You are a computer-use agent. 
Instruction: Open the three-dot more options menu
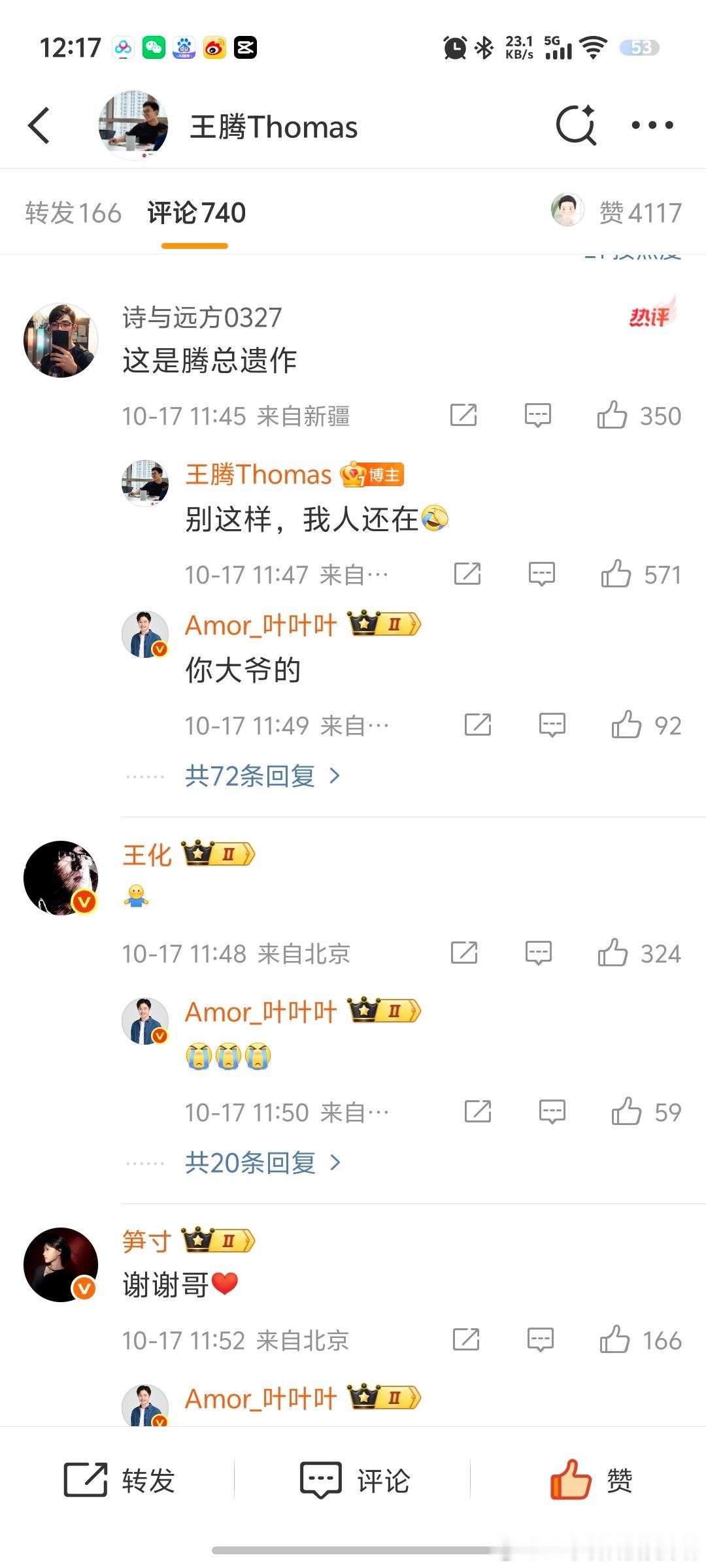coord(652,125)
